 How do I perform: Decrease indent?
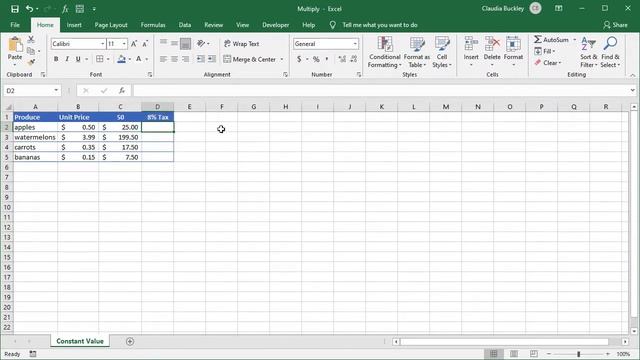click(x=200, y=59)
